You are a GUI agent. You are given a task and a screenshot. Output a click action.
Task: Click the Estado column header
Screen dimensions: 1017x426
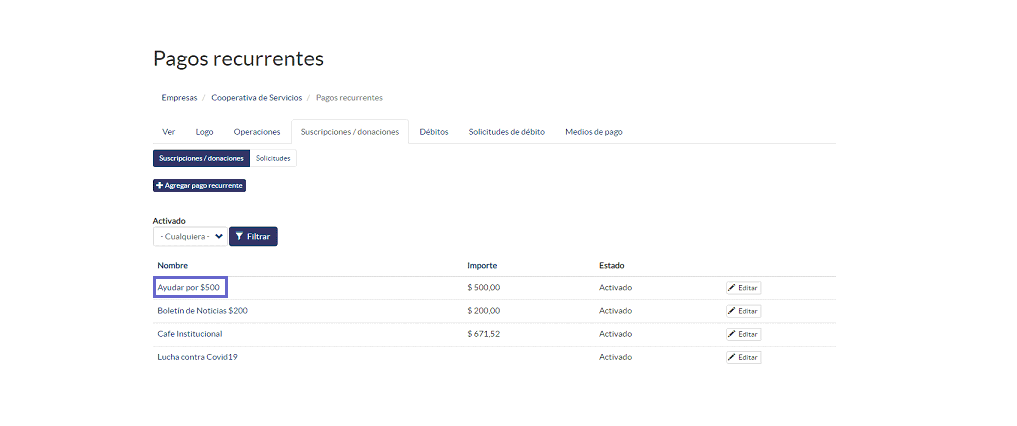tap(612, 265)
